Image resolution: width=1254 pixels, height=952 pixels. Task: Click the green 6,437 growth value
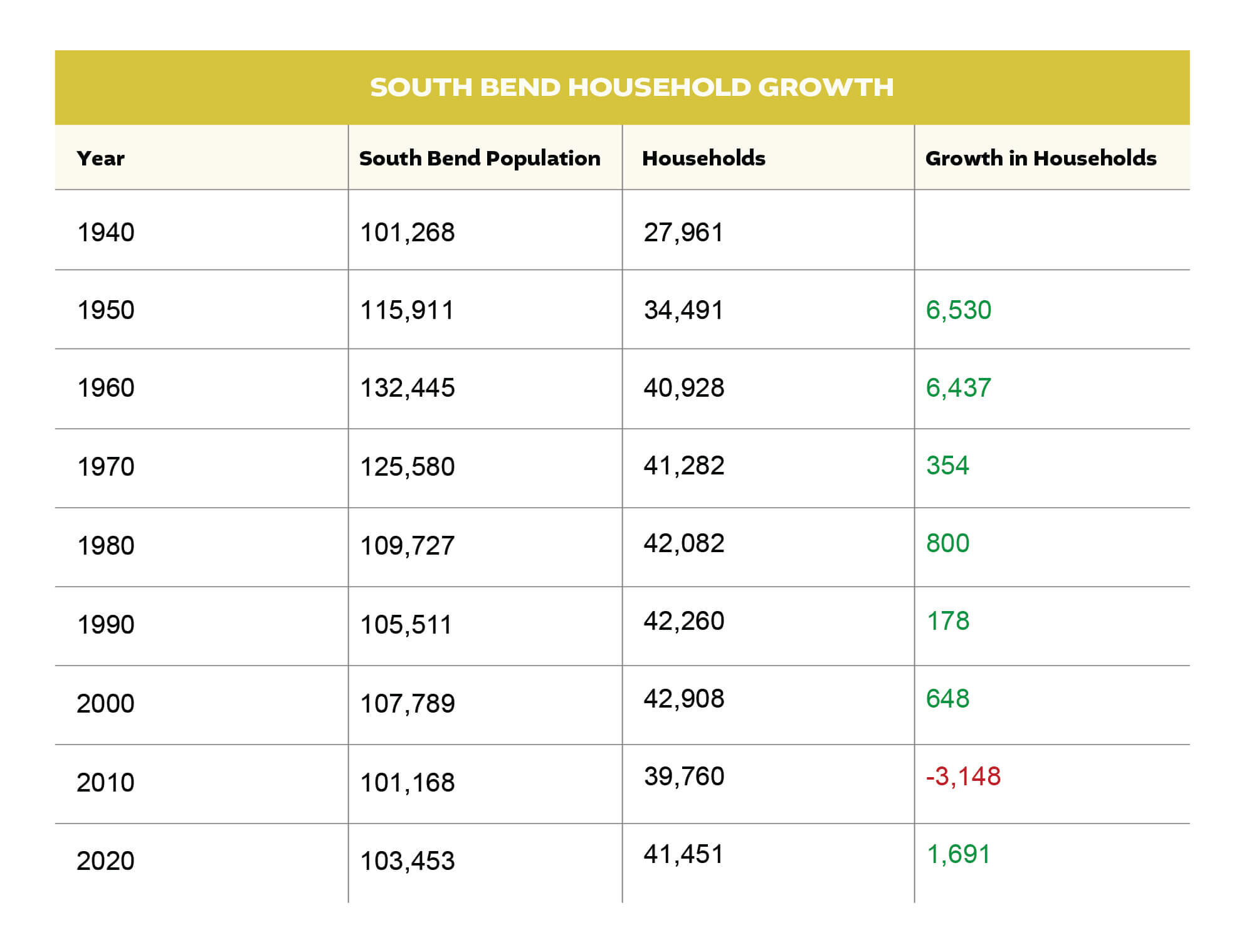(x=958, y=388)
